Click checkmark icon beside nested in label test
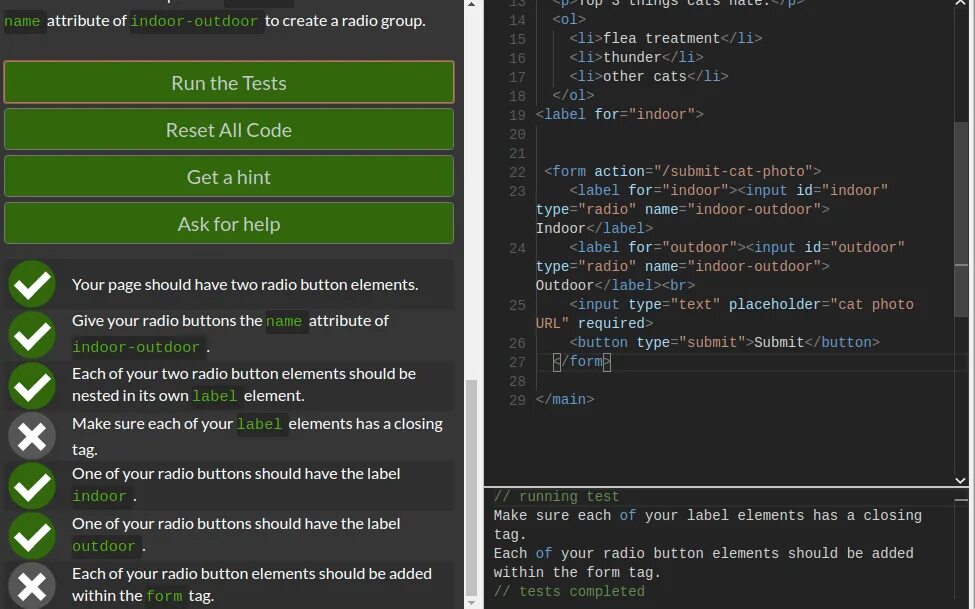Viewport: 975px width, 609px height. [x=32, y=385]
